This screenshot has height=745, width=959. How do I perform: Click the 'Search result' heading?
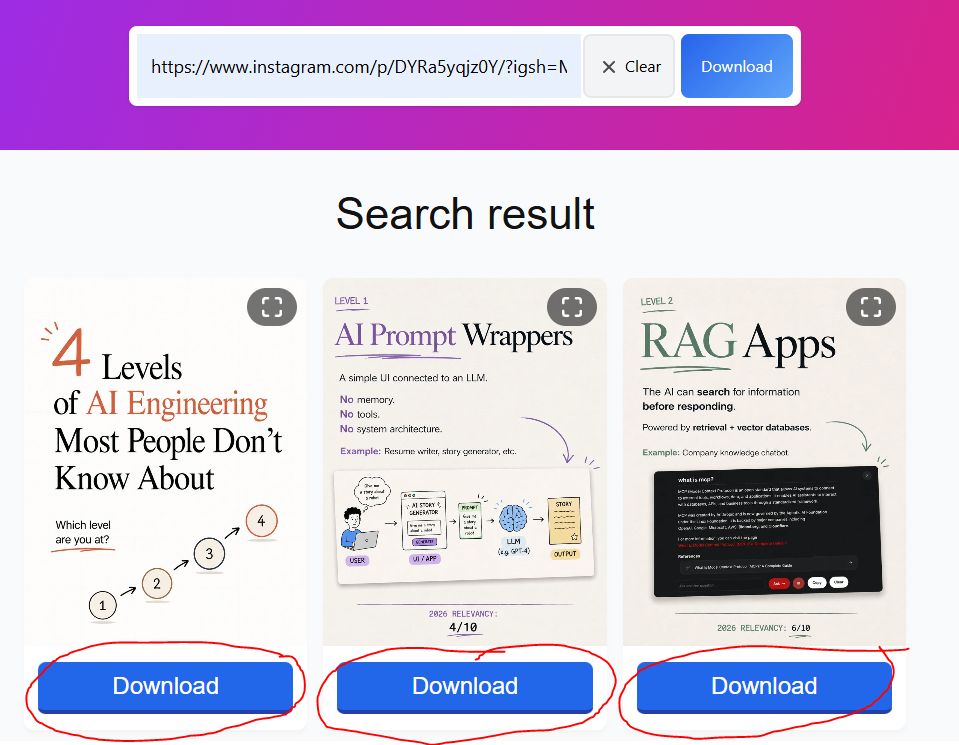tap(465, 214)
